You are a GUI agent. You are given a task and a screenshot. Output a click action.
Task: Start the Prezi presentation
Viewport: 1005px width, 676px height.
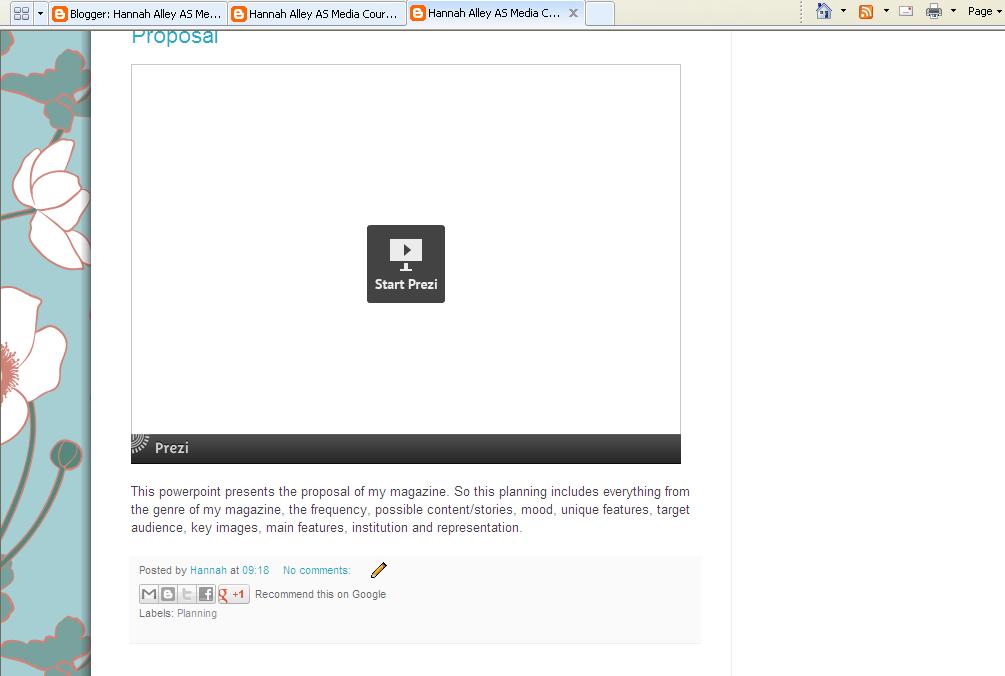click(x=406, y=263)
